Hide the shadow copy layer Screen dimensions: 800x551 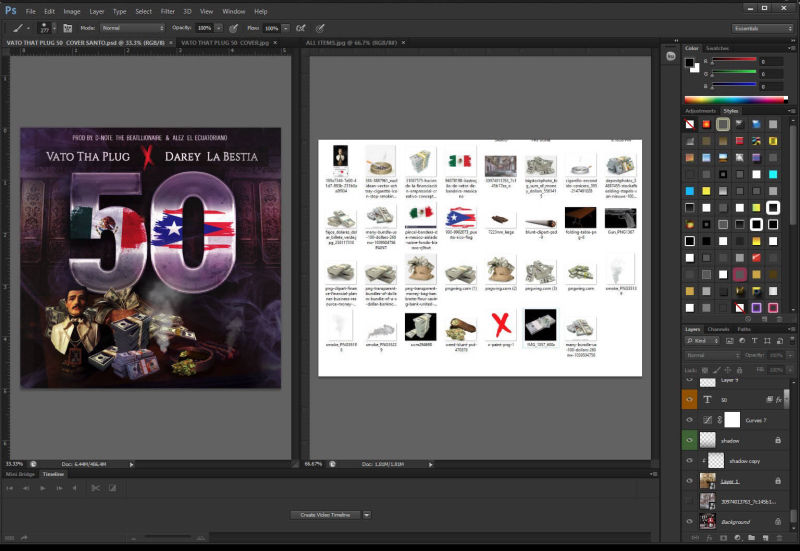pyautogui.click(x=689, y=461)
